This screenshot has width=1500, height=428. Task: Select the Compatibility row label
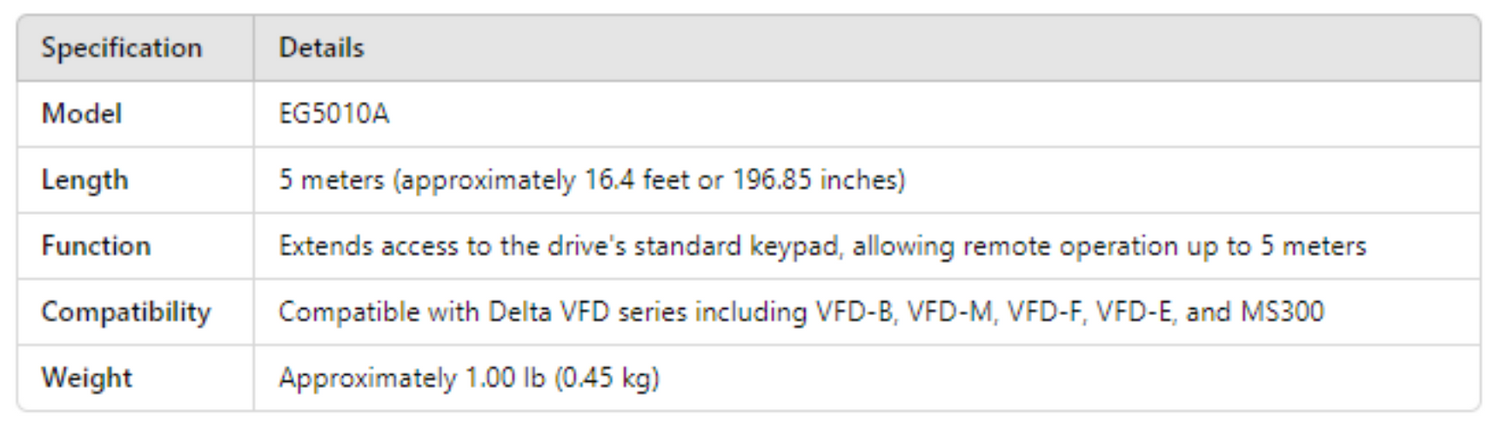pyautogui.click(x=126, y=312)
